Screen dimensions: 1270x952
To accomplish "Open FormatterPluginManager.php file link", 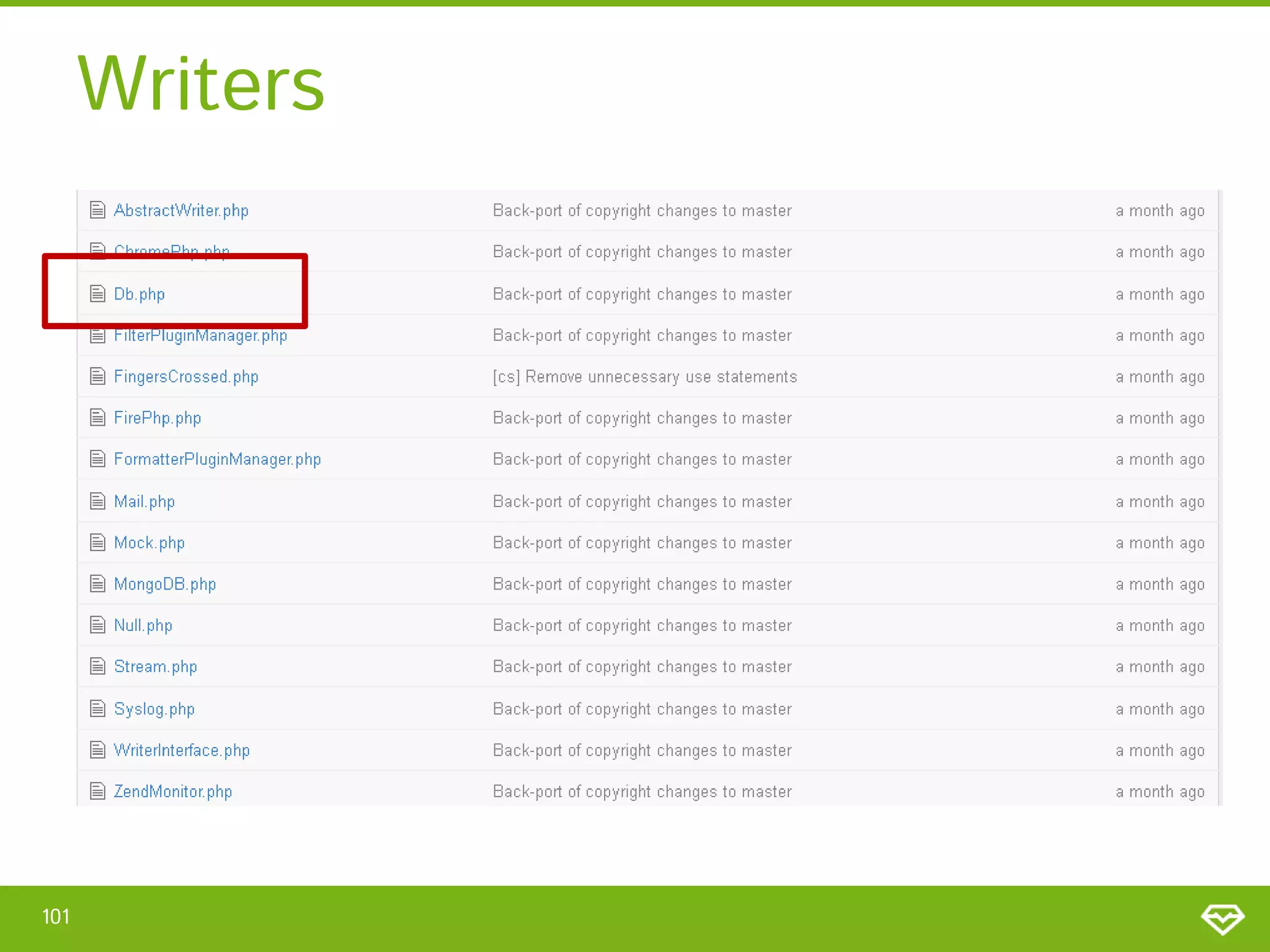I will click(217, 459).
